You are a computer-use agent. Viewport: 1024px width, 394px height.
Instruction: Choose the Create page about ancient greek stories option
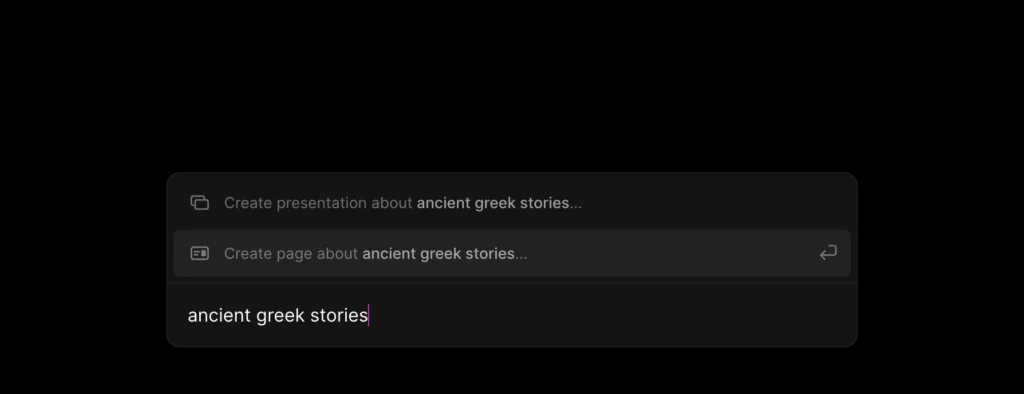(x=512, y=253)
